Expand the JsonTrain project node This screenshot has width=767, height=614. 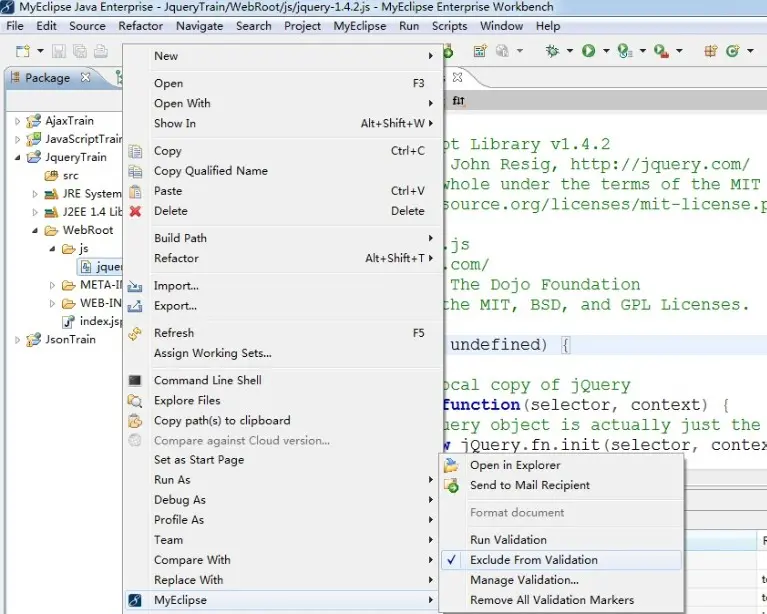pyautogui.click(x=17, y=340)
